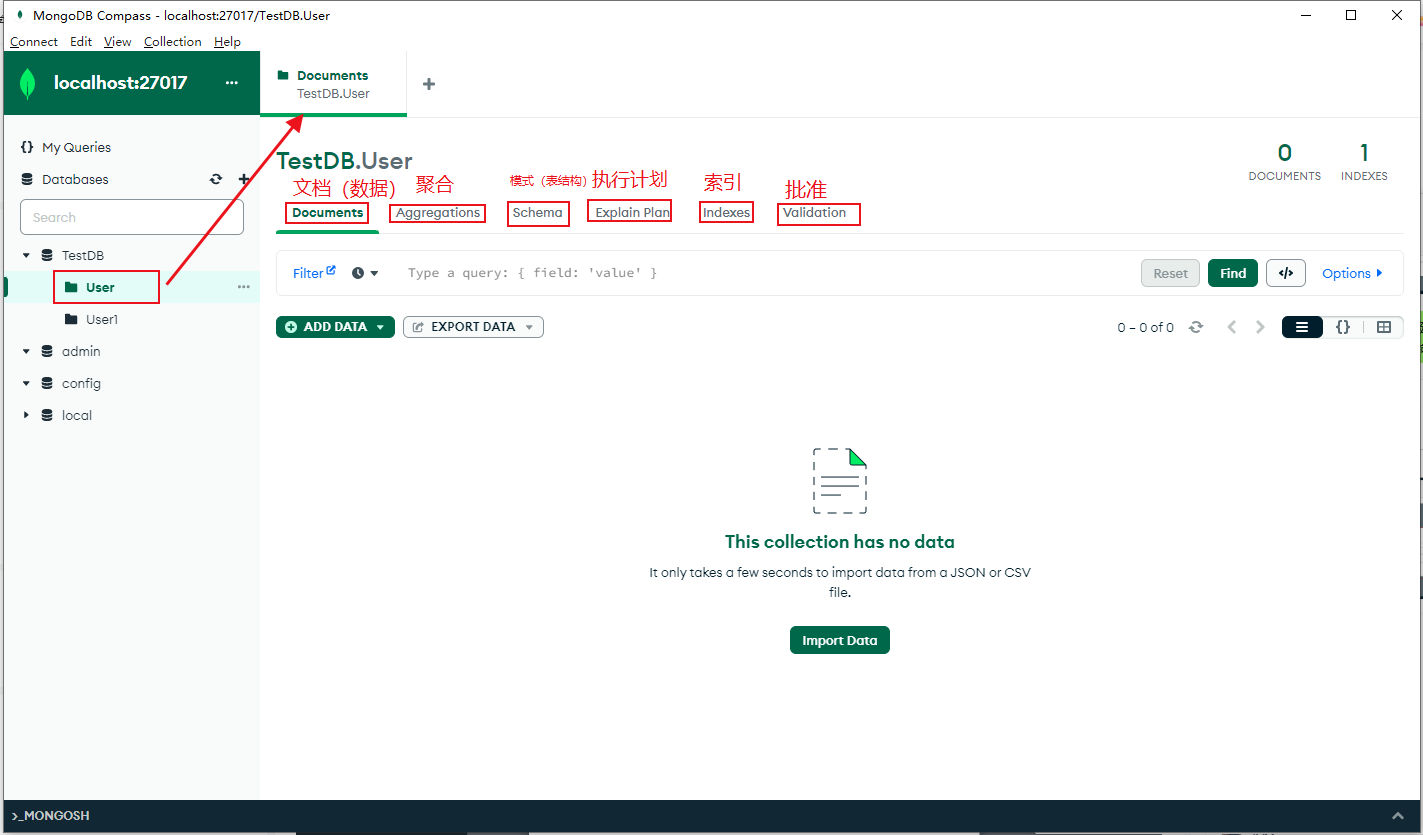Expand the config database
Screen dimensions: 1423x835
click(x=26, y=384)
